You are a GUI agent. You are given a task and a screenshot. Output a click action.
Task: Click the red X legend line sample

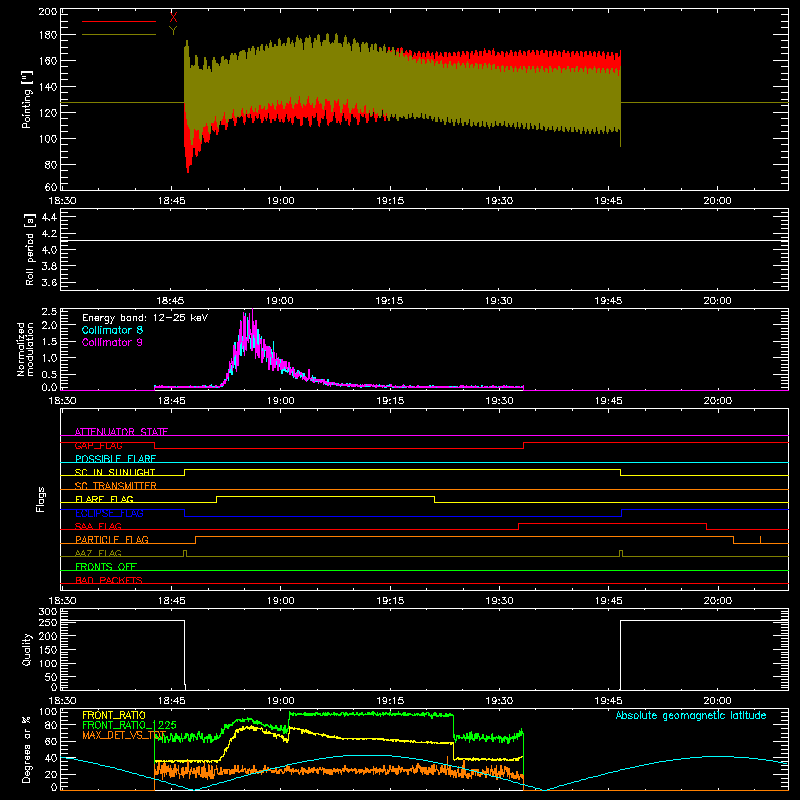[x=119, y=21]
